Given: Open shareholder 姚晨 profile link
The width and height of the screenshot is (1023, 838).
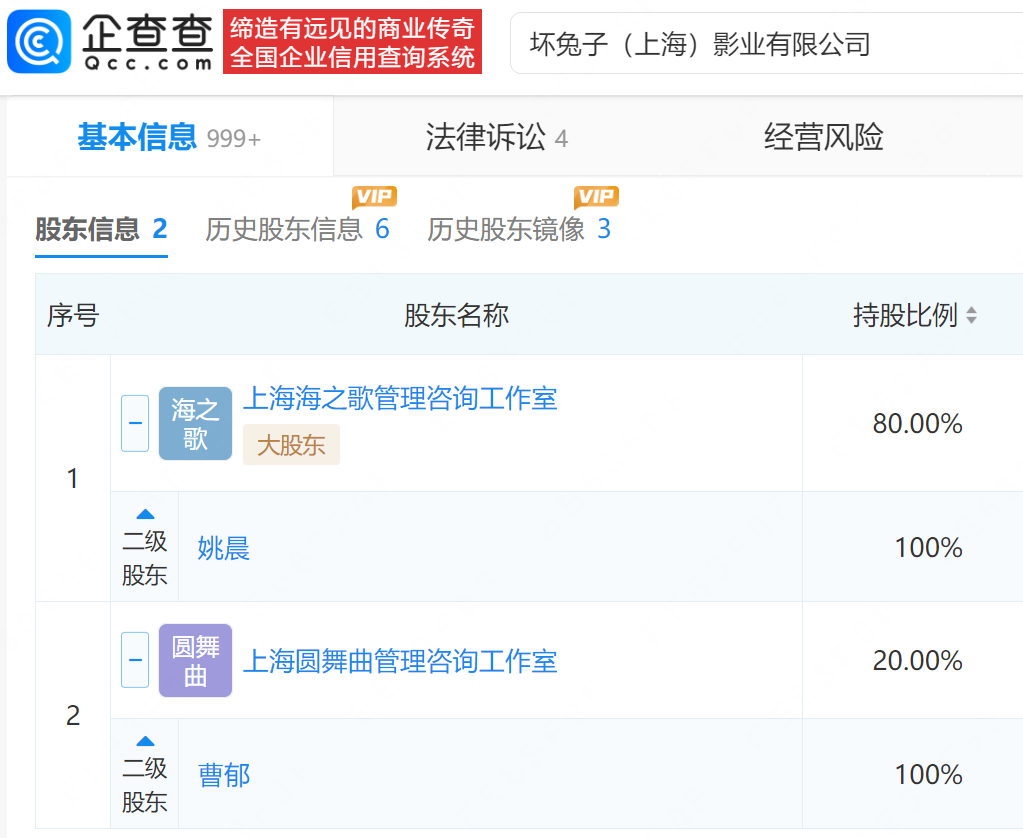Looking at the screenshot, I should [x=223, y=548].
